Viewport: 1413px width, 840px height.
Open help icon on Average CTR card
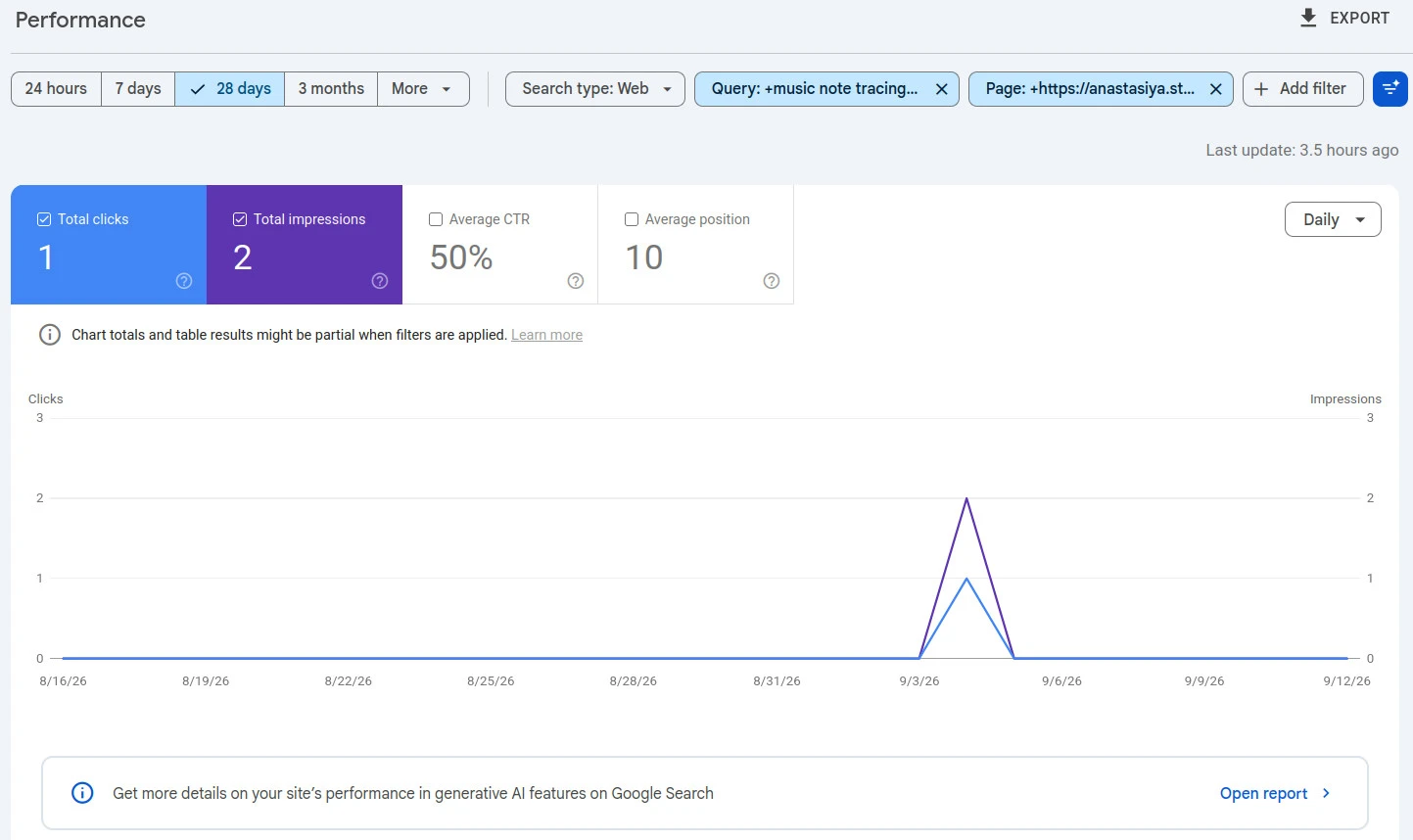point(576,281)
